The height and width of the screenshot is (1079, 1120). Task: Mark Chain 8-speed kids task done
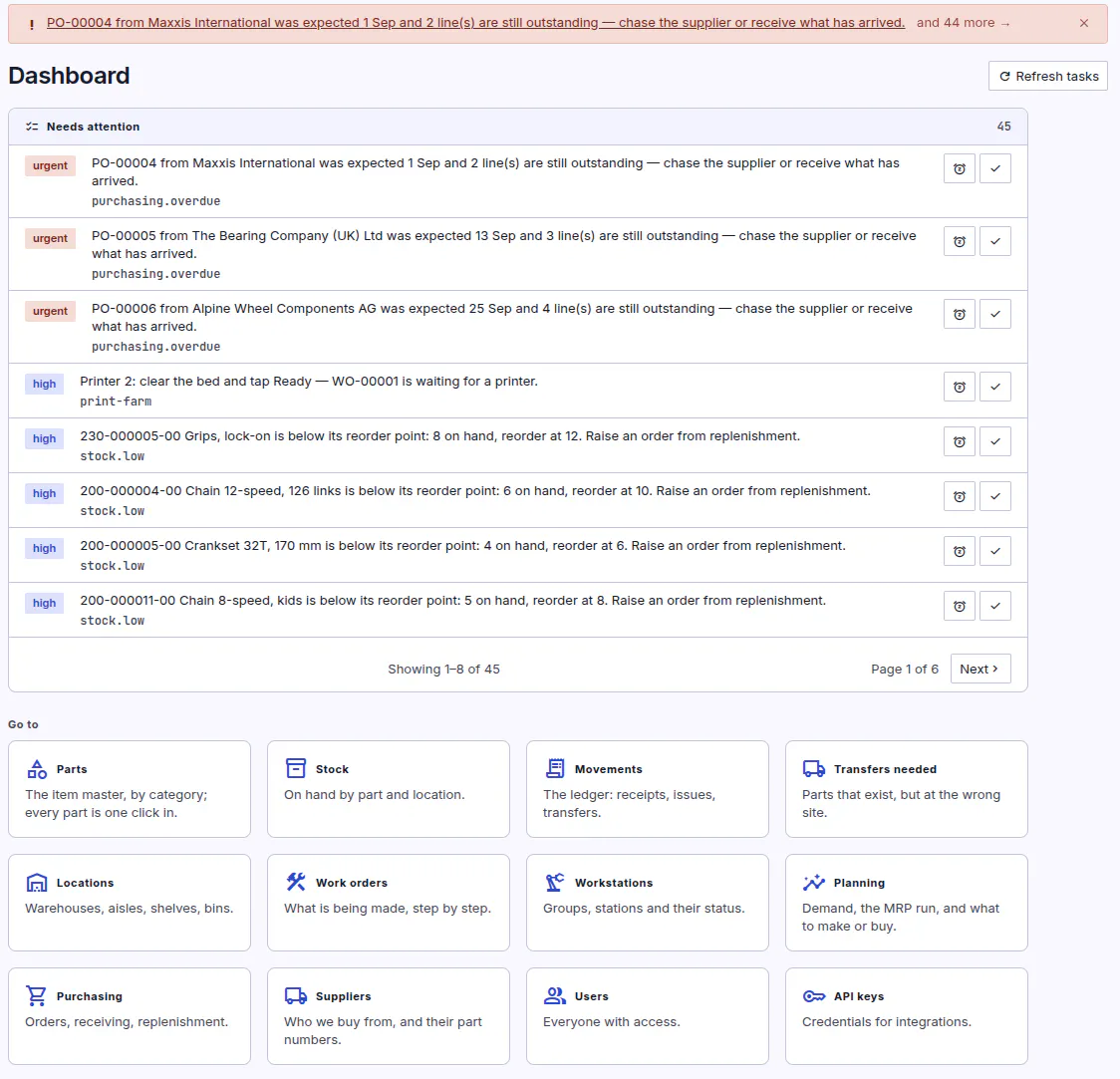pyautogui.click(x=995, y=607)
